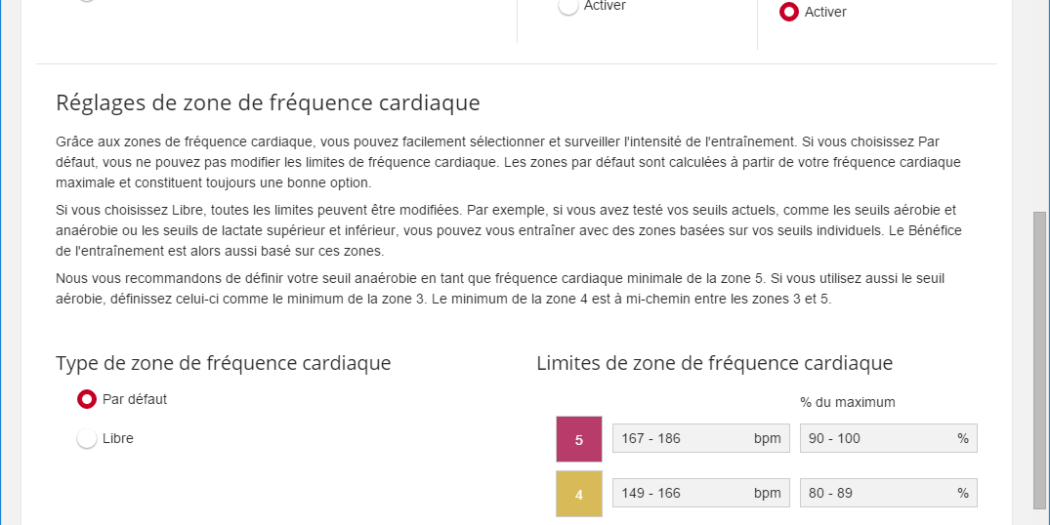Image resolution: width=1050 pixels, height=525 pixels.
Task: Select the unselected "Activer" radio button
Action: pyautogui.click(x=568, y=7)
